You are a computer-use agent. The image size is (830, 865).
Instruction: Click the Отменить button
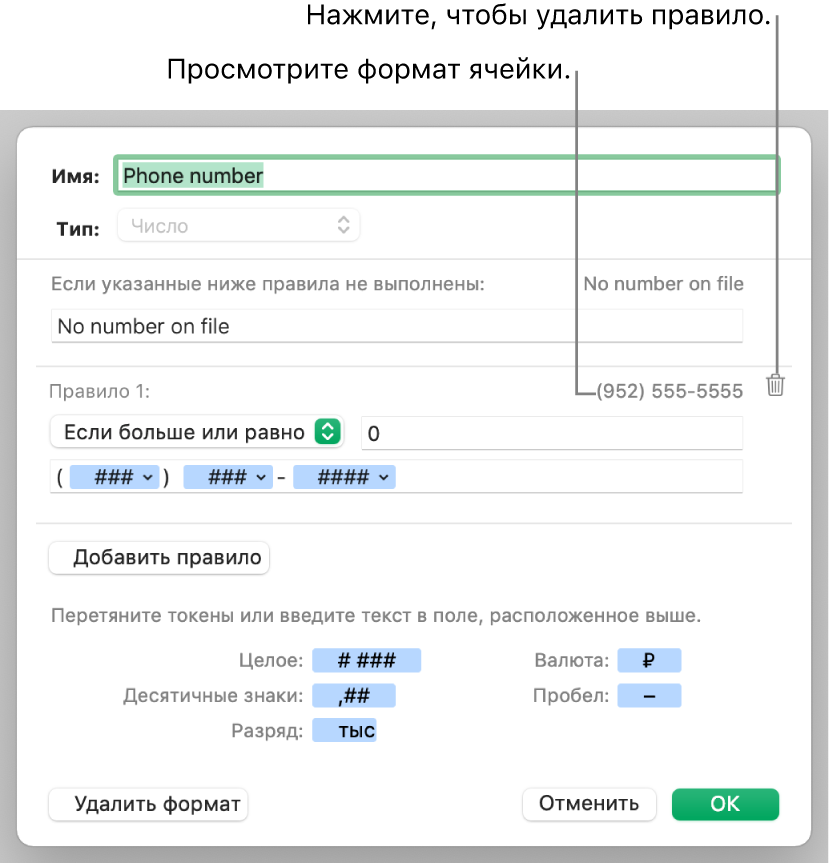coord(589,804)
